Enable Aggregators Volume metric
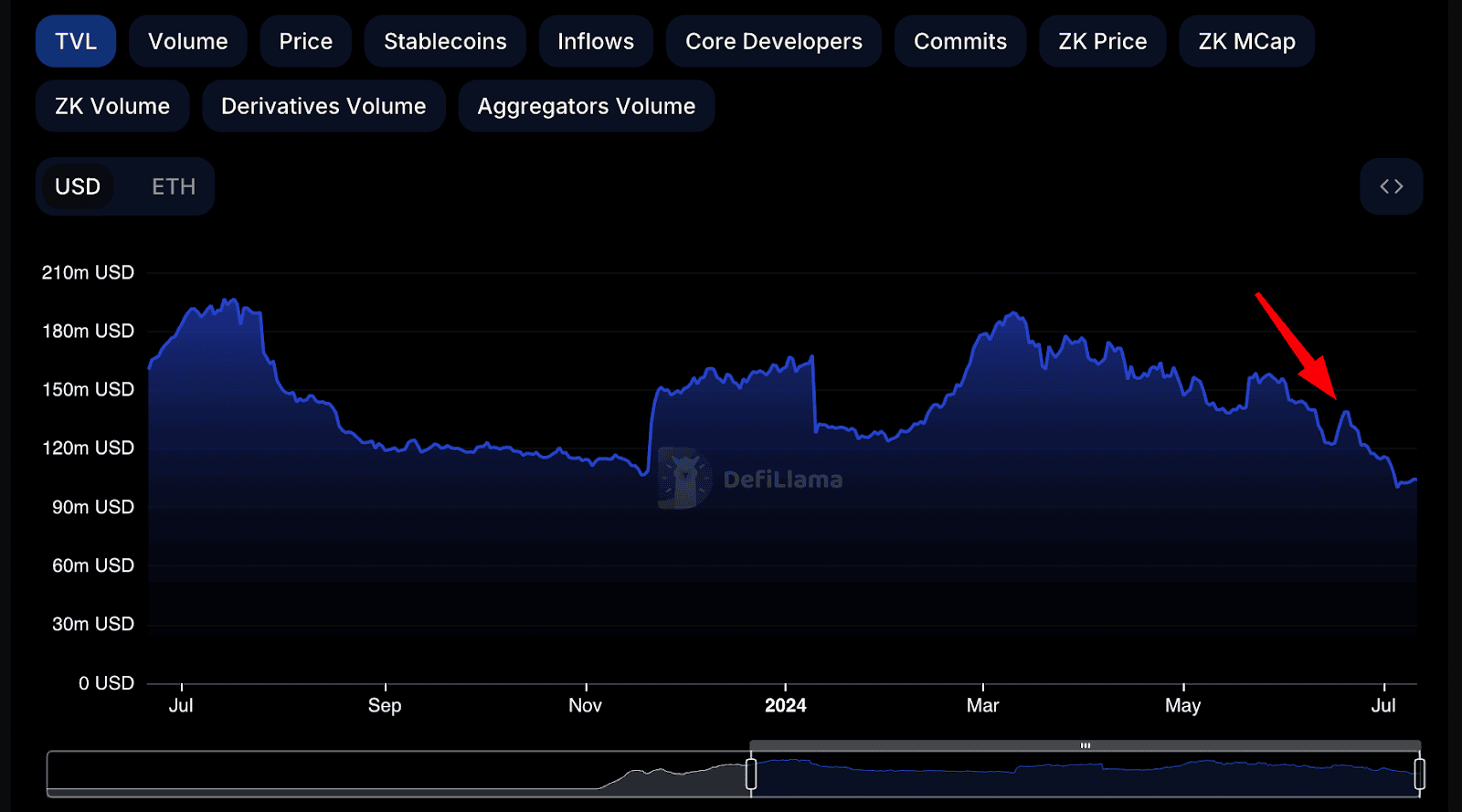The image size is (1462, 812). (586, 106)
